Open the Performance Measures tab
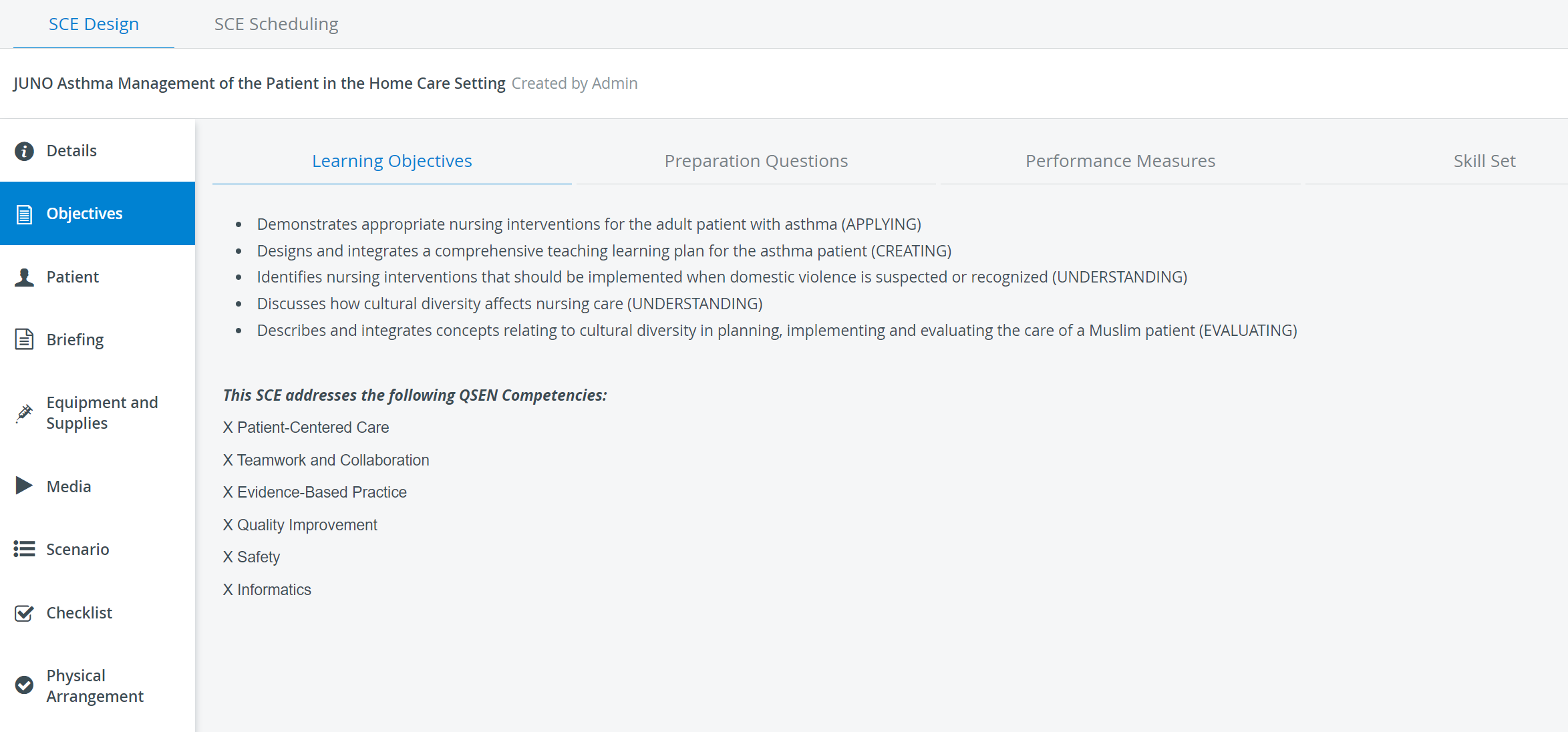1568x732 pixels. [x=1120, y=161]
